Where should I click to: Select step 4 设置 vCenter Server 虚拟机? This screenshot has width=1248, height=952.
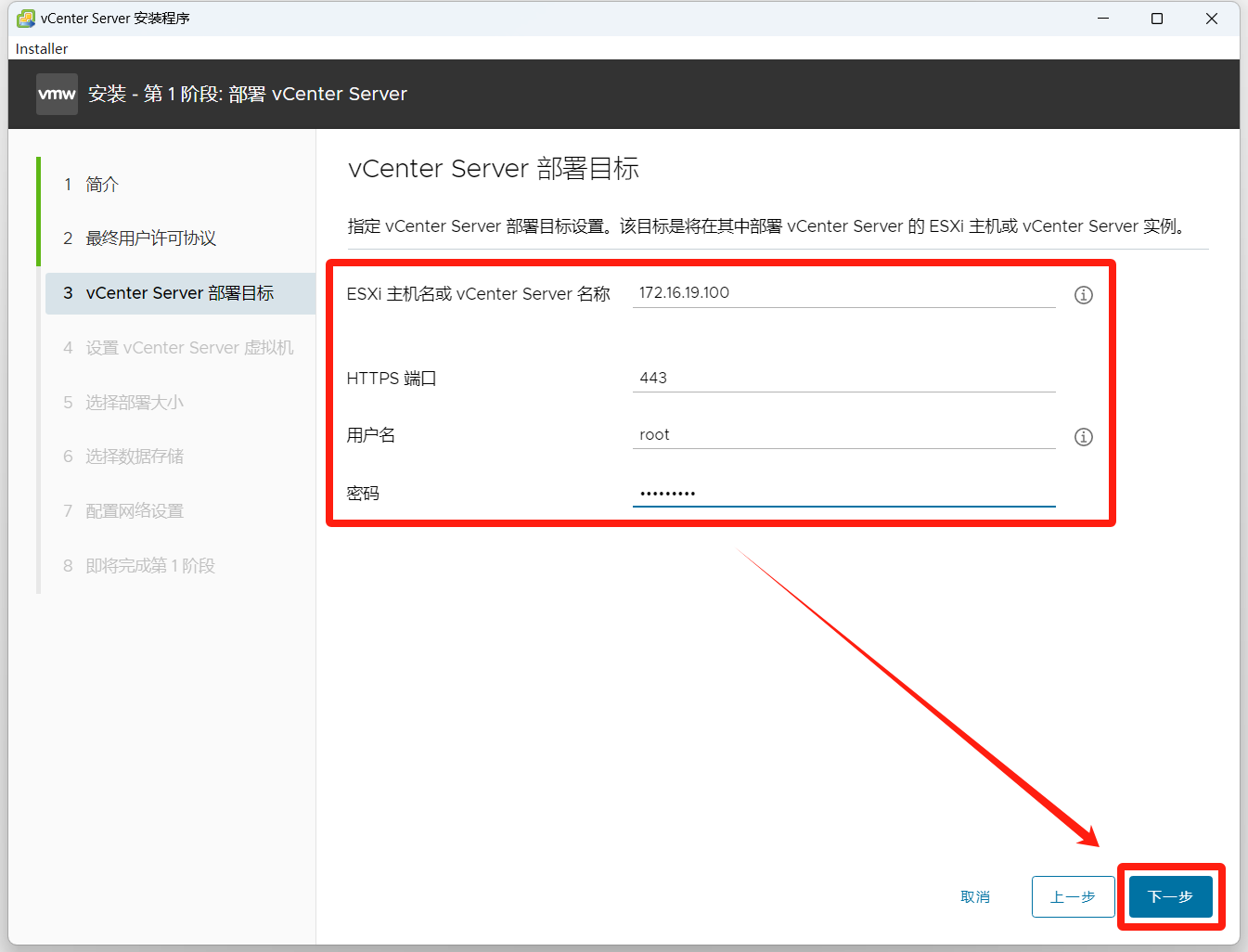189,348
